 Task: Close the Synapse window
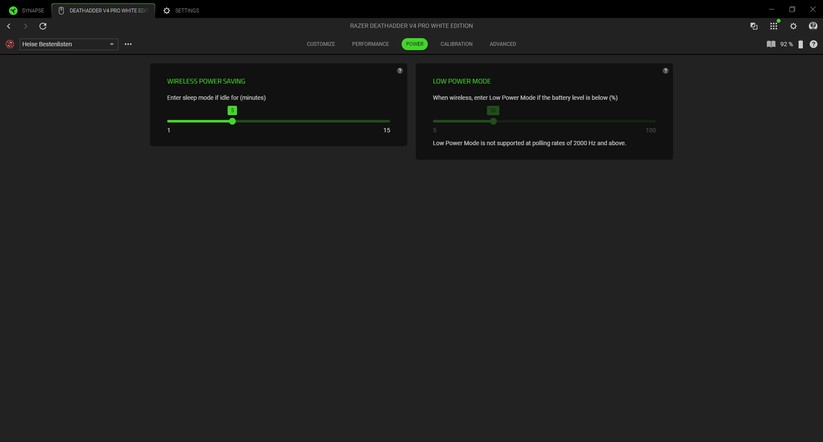pyautogui.click(x=813, y=9)
